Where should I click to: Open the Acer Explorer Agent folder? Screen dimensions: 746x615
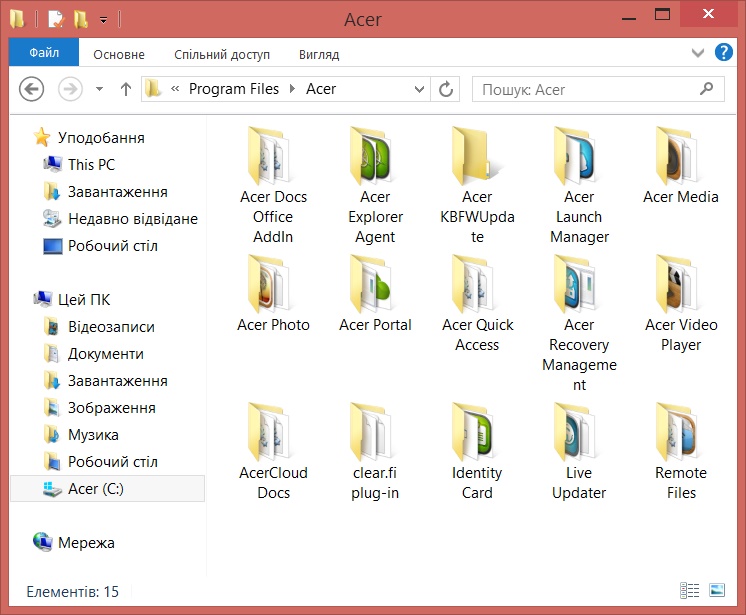tap(375, 185)
